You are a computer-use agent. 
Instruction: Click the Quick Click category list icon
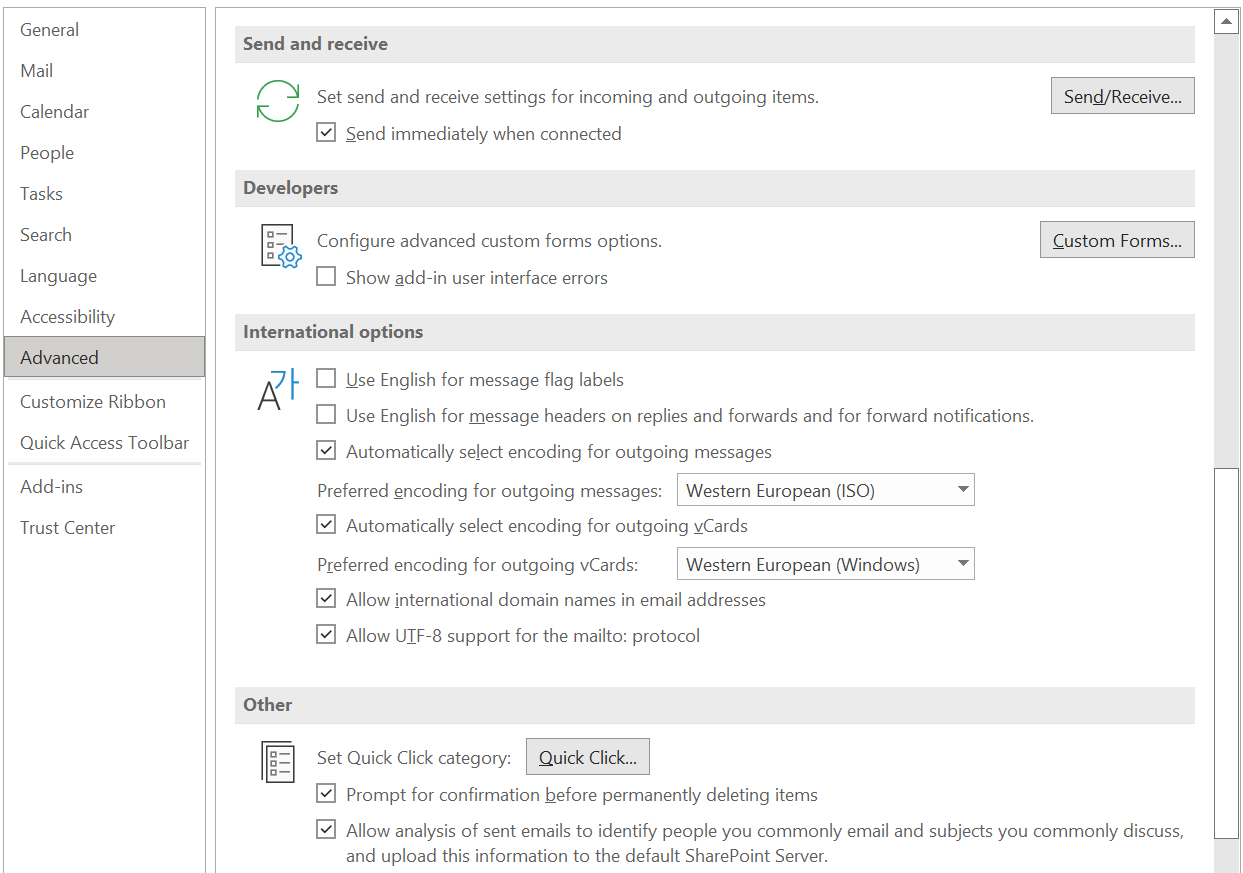[x=277, y=762]
